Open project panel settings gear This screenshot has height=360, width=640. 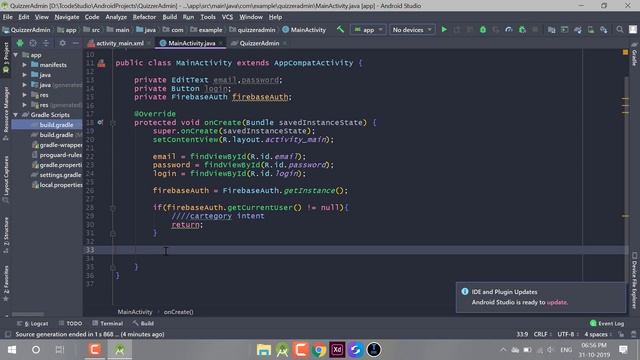62,43
